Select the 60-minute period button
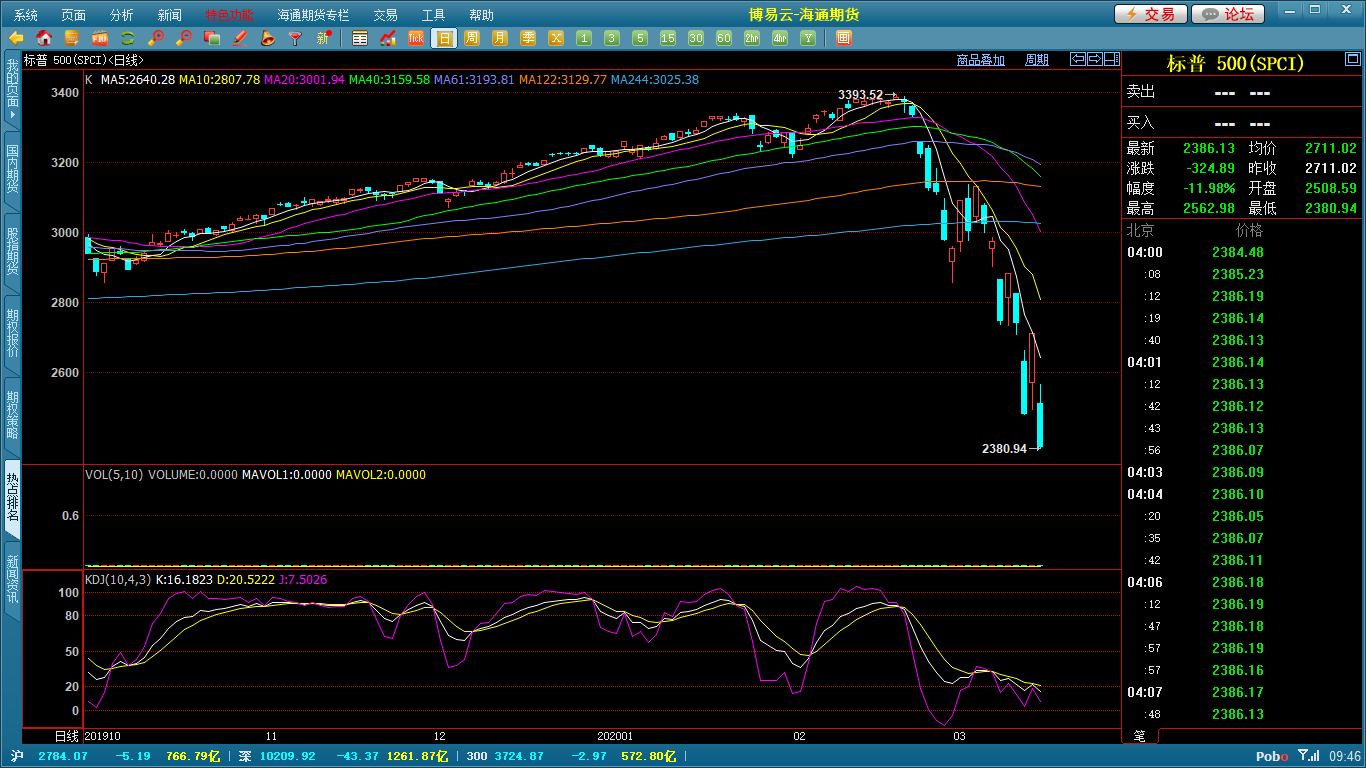 [x=724, y=38]
